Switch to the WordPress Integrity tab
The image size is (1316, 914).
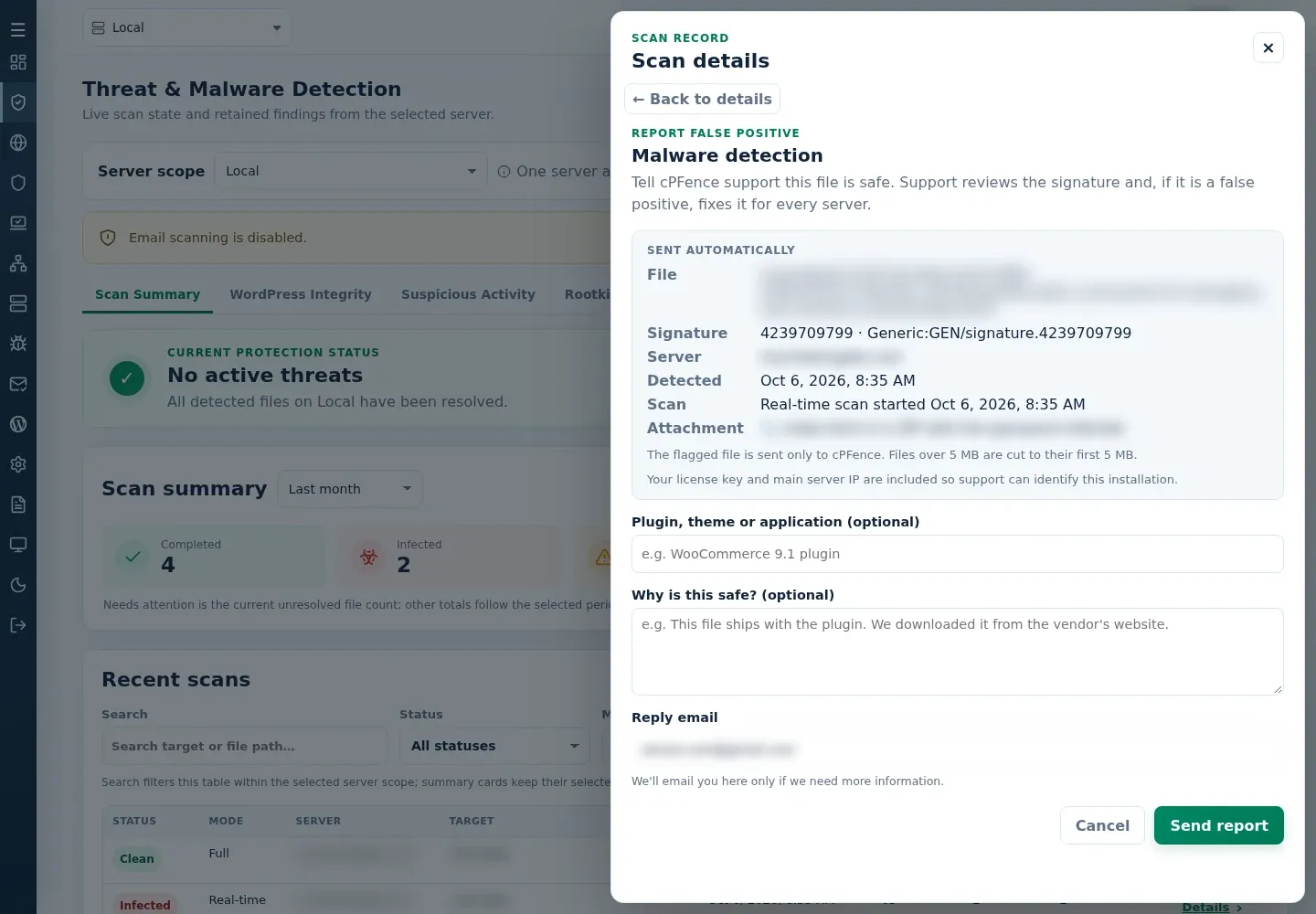click(x=301, y=294)
